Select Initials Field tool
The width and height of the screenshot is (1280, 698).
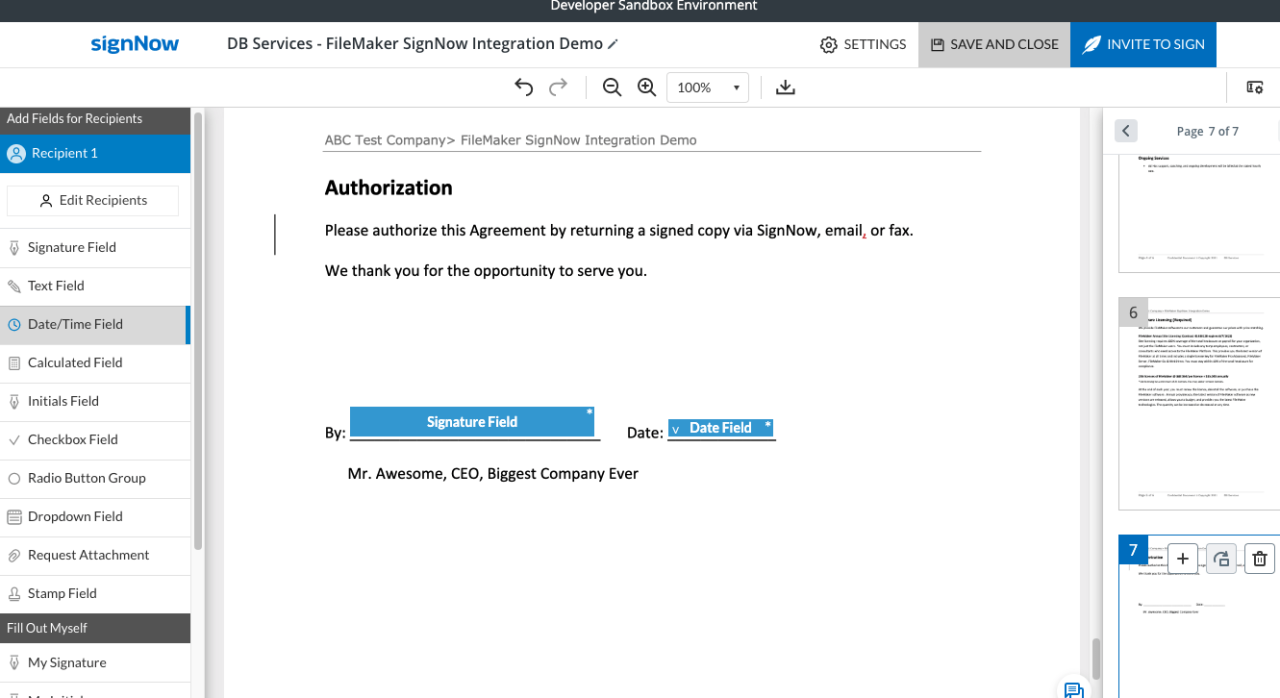tap(95, 401)
